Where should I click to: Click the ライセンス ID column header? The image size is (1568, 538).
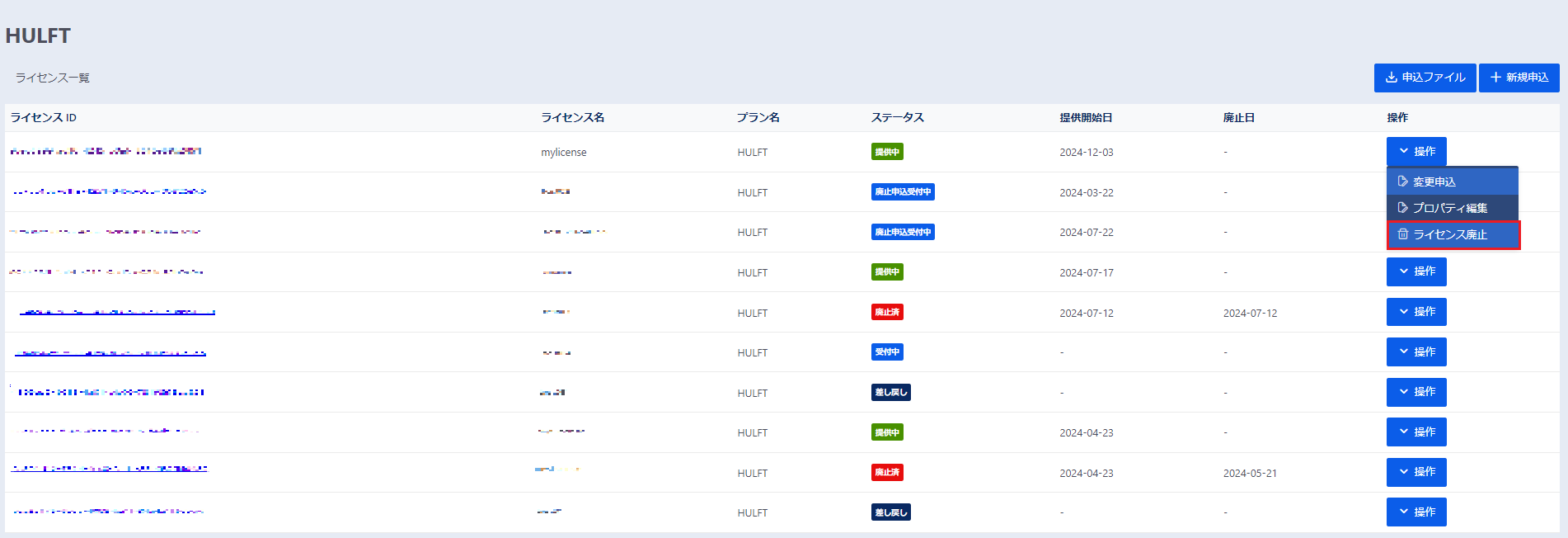pyautogui.click(x=44, y=118)
